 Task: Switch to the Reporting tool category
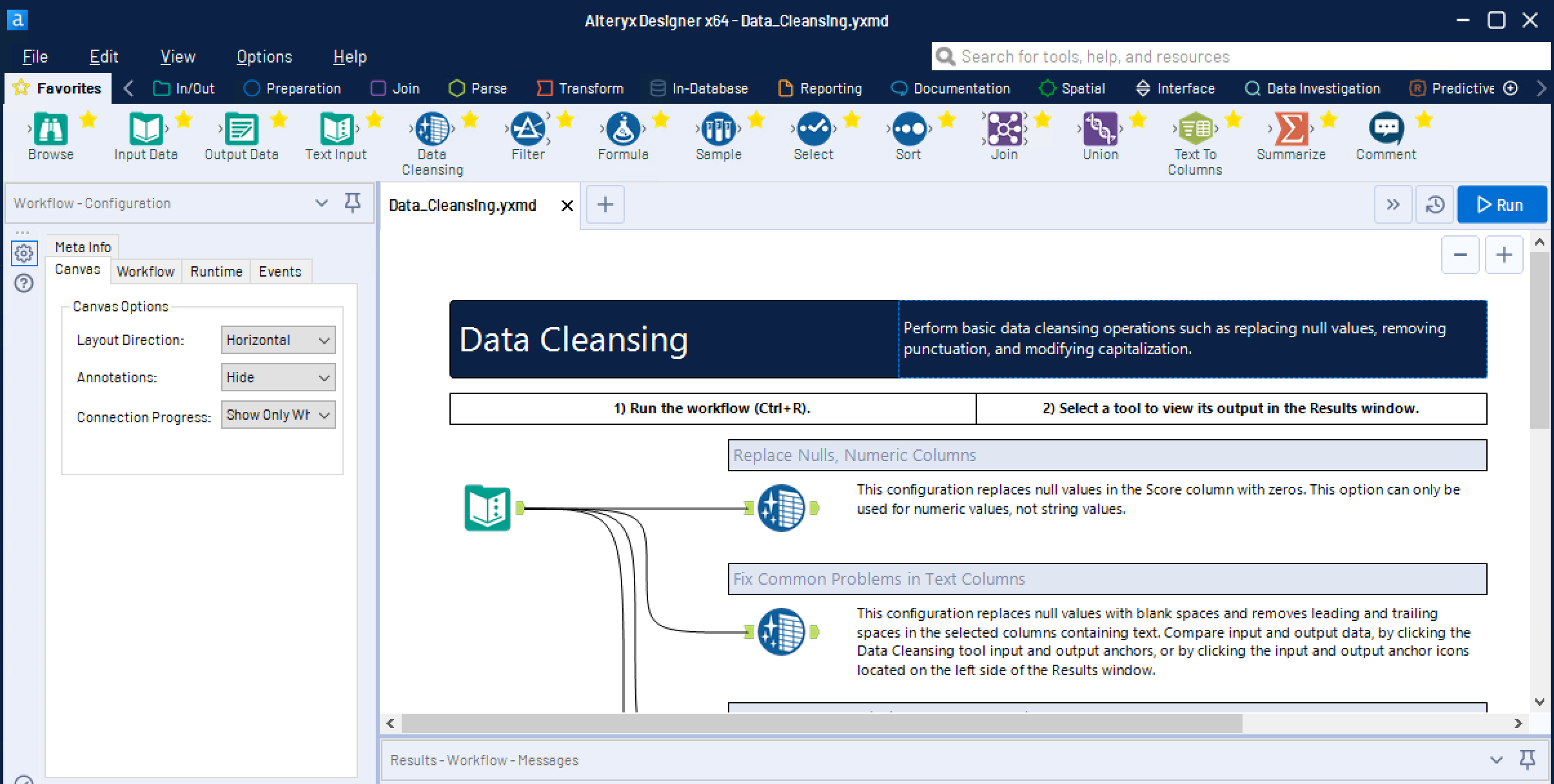pos(820,88)
